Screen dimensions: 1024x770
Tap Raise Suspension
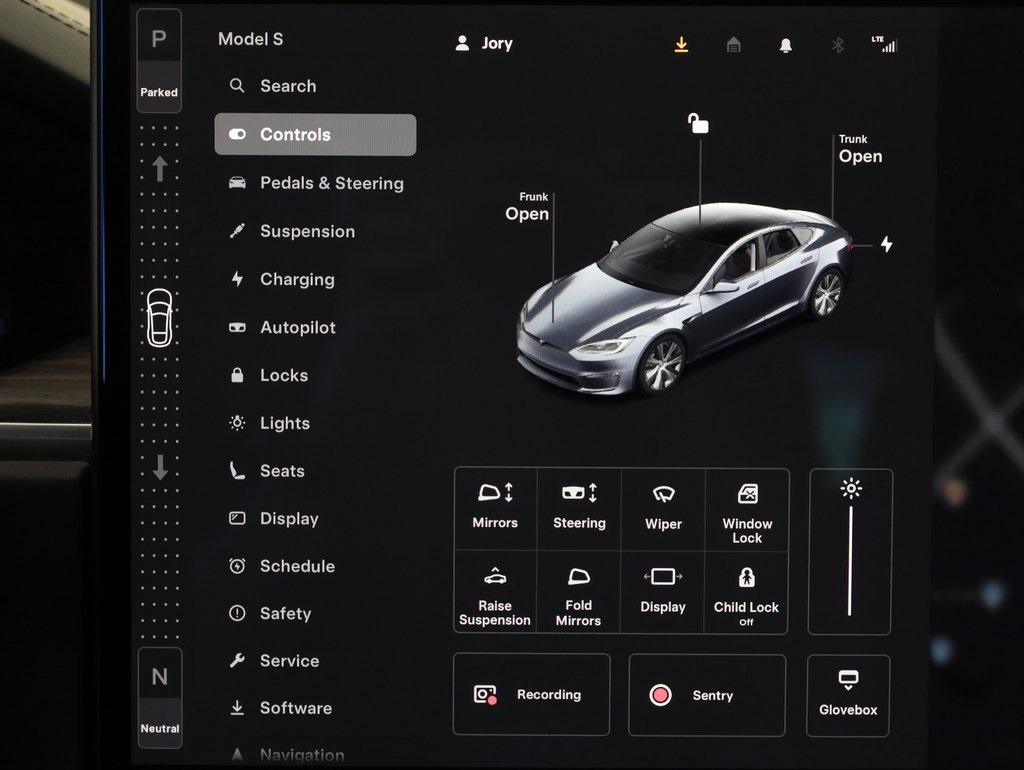(x=495, y=592)
